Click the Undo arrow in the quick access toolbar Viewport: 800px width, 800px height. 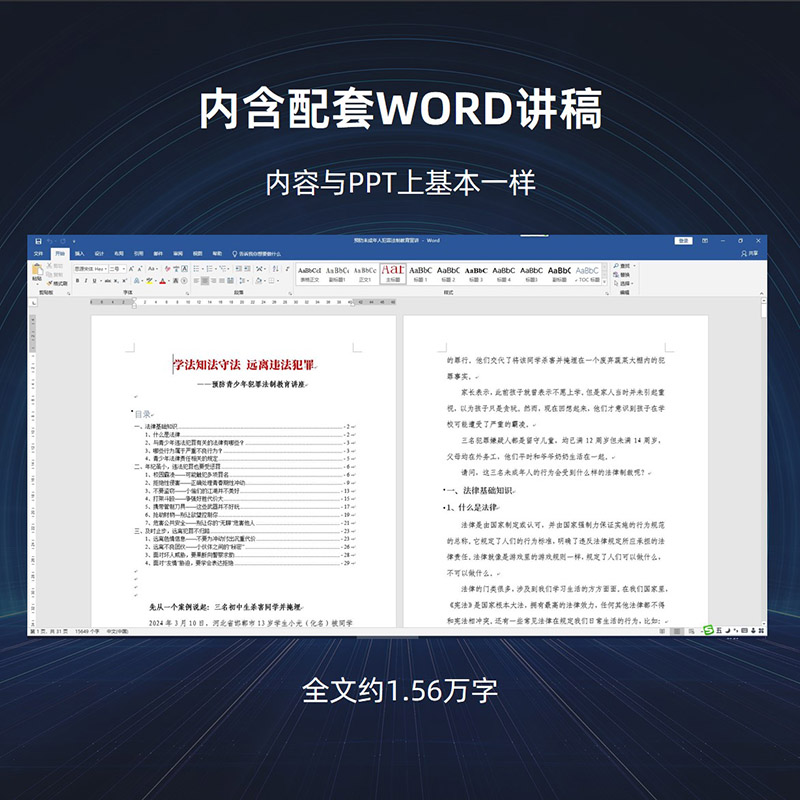(x=50, y=241)
